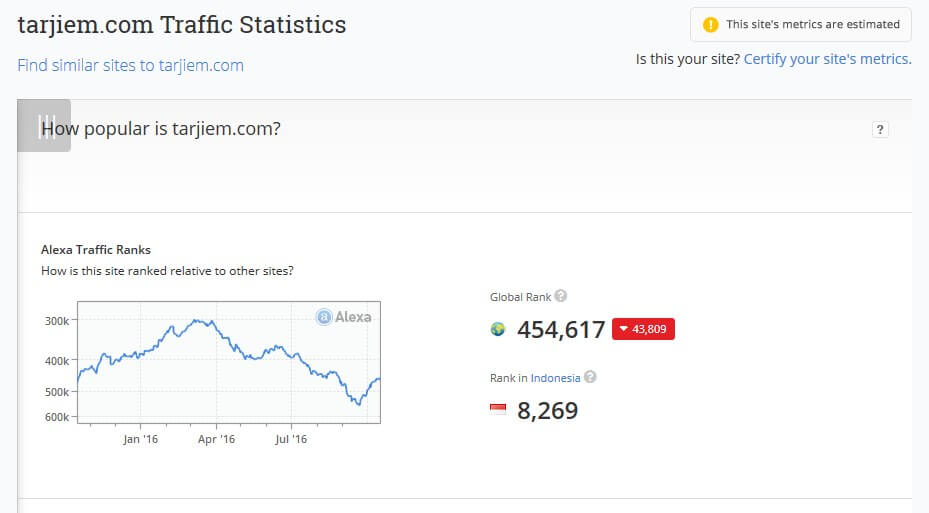Follow the Certify your site's metrics link
This screenshot has width=929, height=513.
click(827, 59)
